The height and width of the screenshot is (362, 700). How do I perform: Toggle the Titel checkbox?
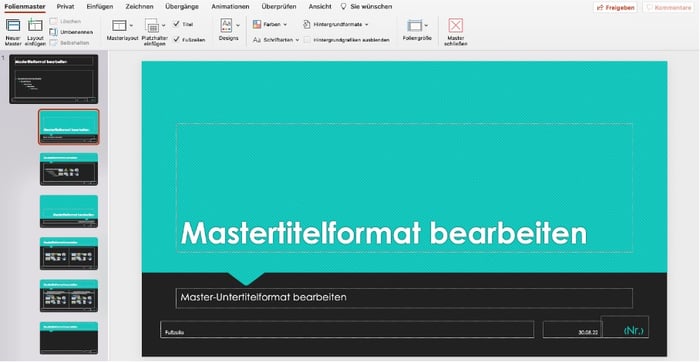(176, 24)
